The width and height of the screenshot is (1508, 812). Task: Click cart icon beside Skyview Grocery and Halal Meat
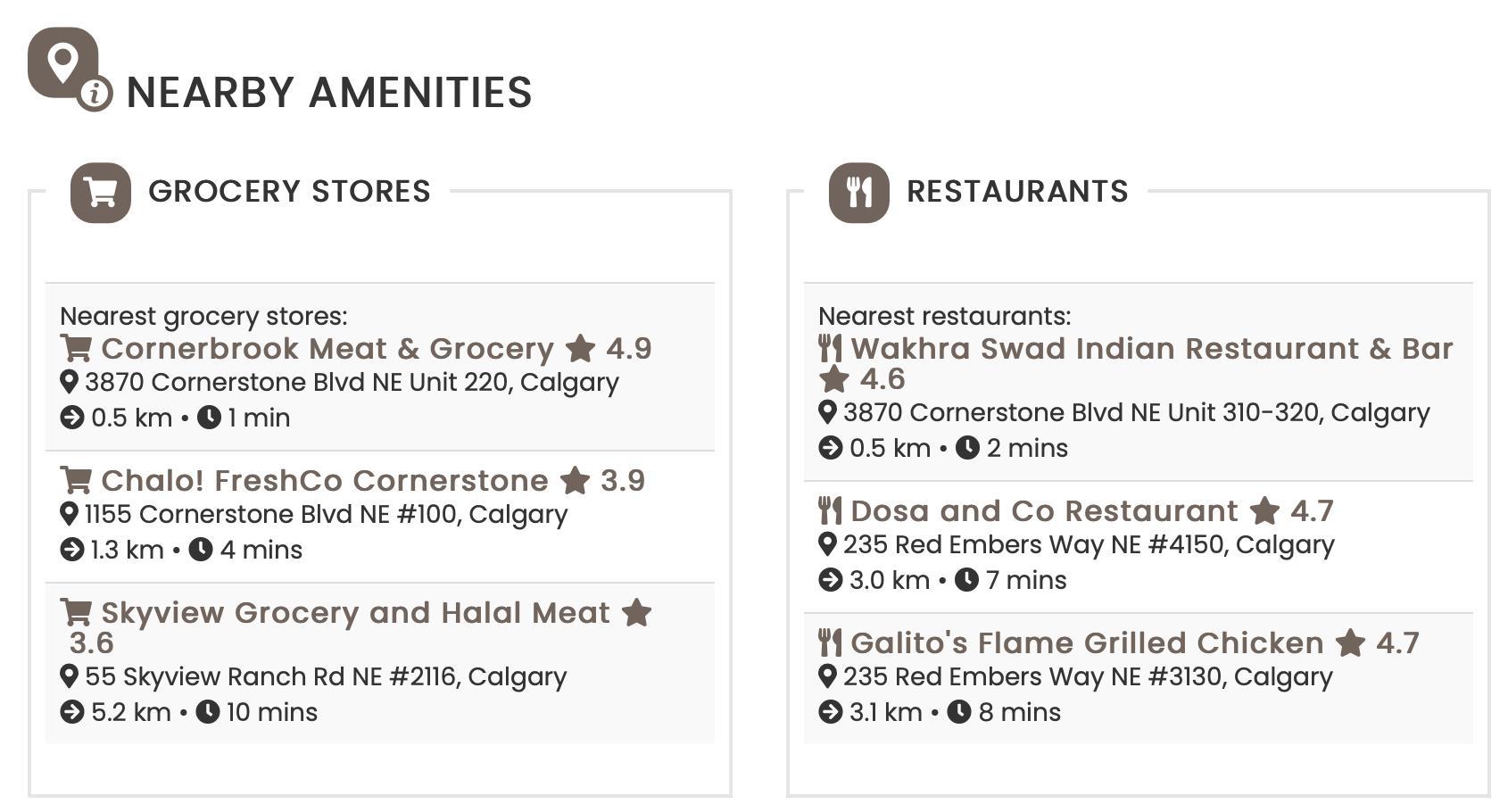click(x=76, y=613)
